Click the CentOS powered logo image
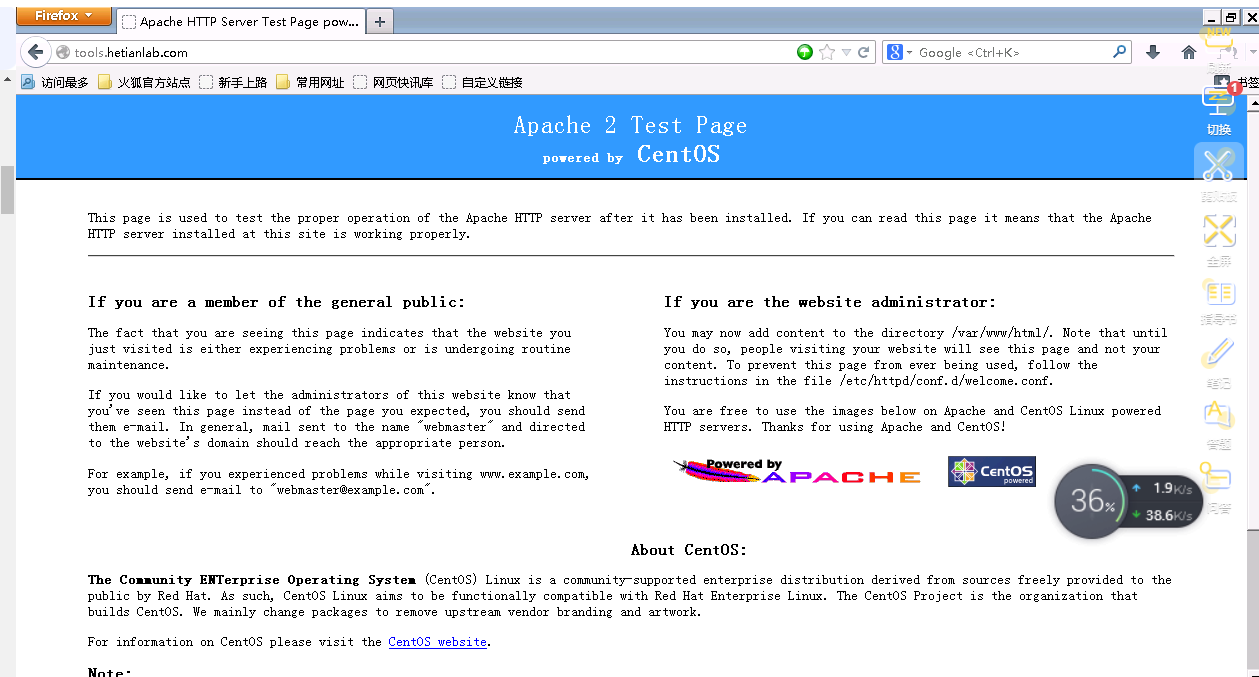The image size is (1259, 677). point(992,472)
